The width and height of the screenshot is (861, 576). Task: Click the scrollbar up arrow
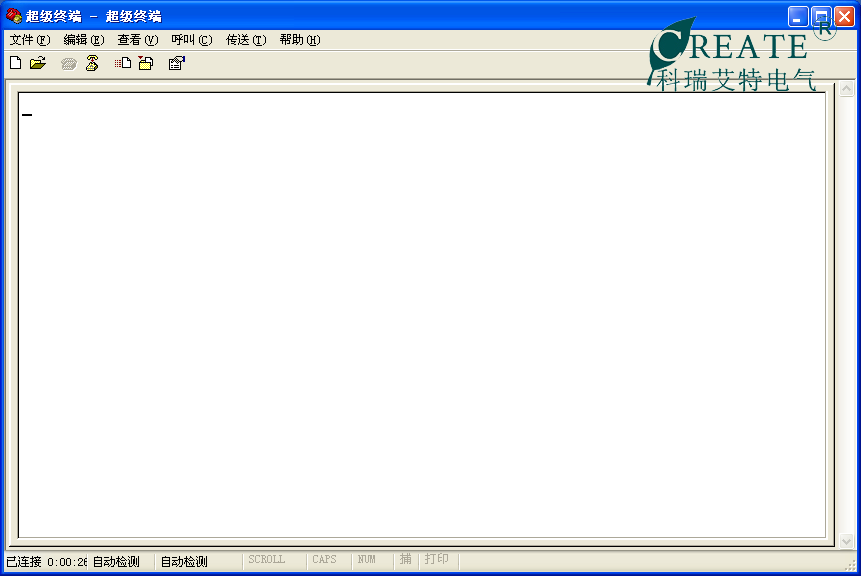pos(847,88)
